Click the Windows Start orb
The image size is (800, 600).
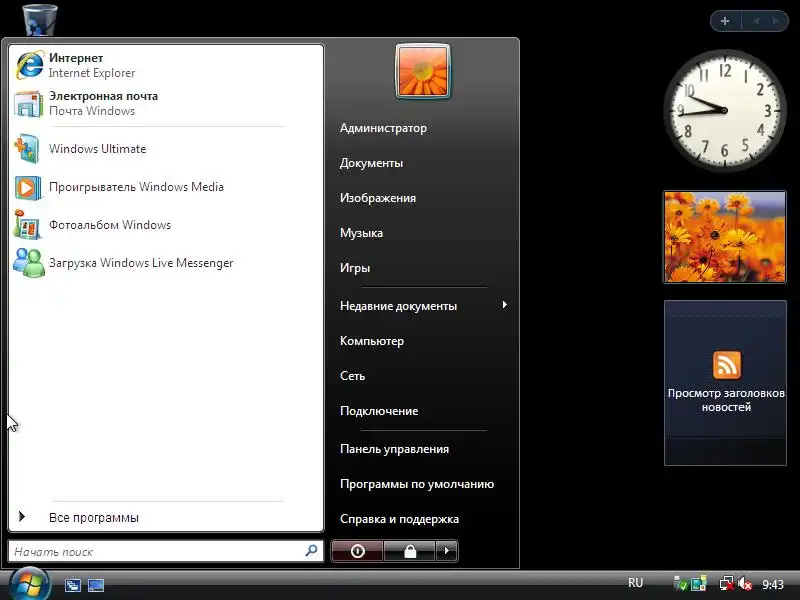[x=30, y=584]
